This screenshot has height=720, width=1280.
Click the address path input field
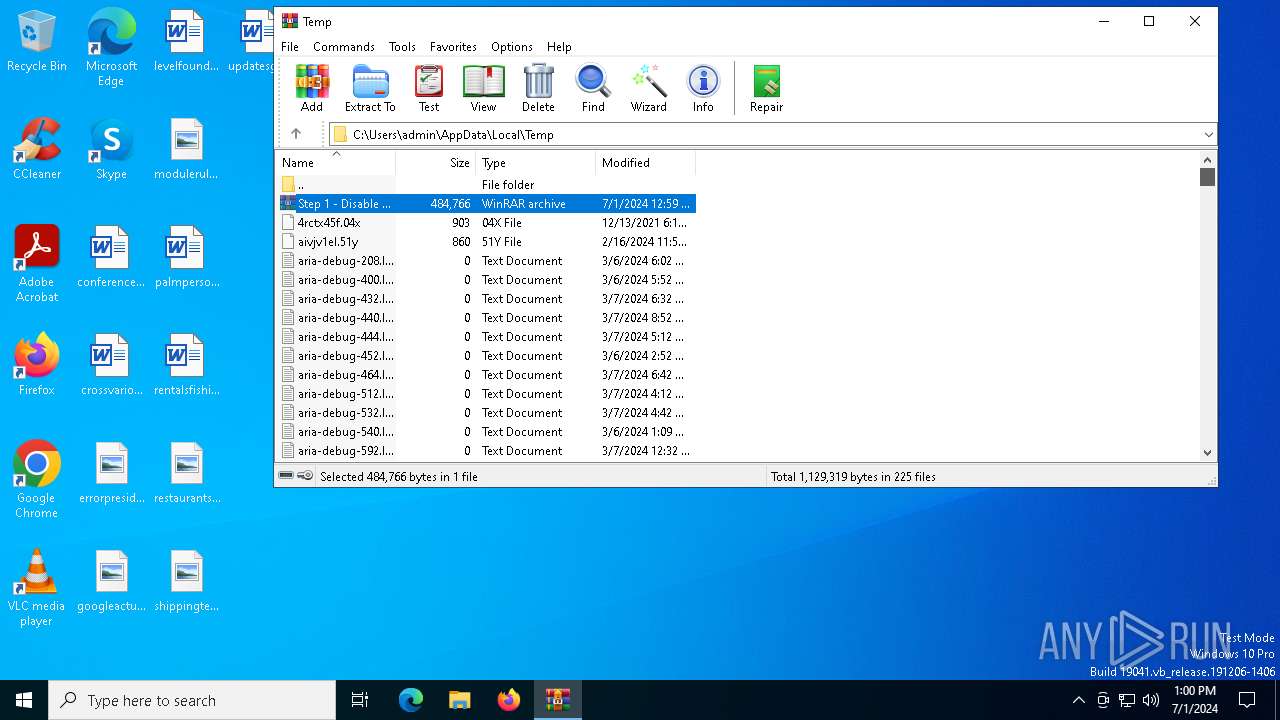pos(765,134)
